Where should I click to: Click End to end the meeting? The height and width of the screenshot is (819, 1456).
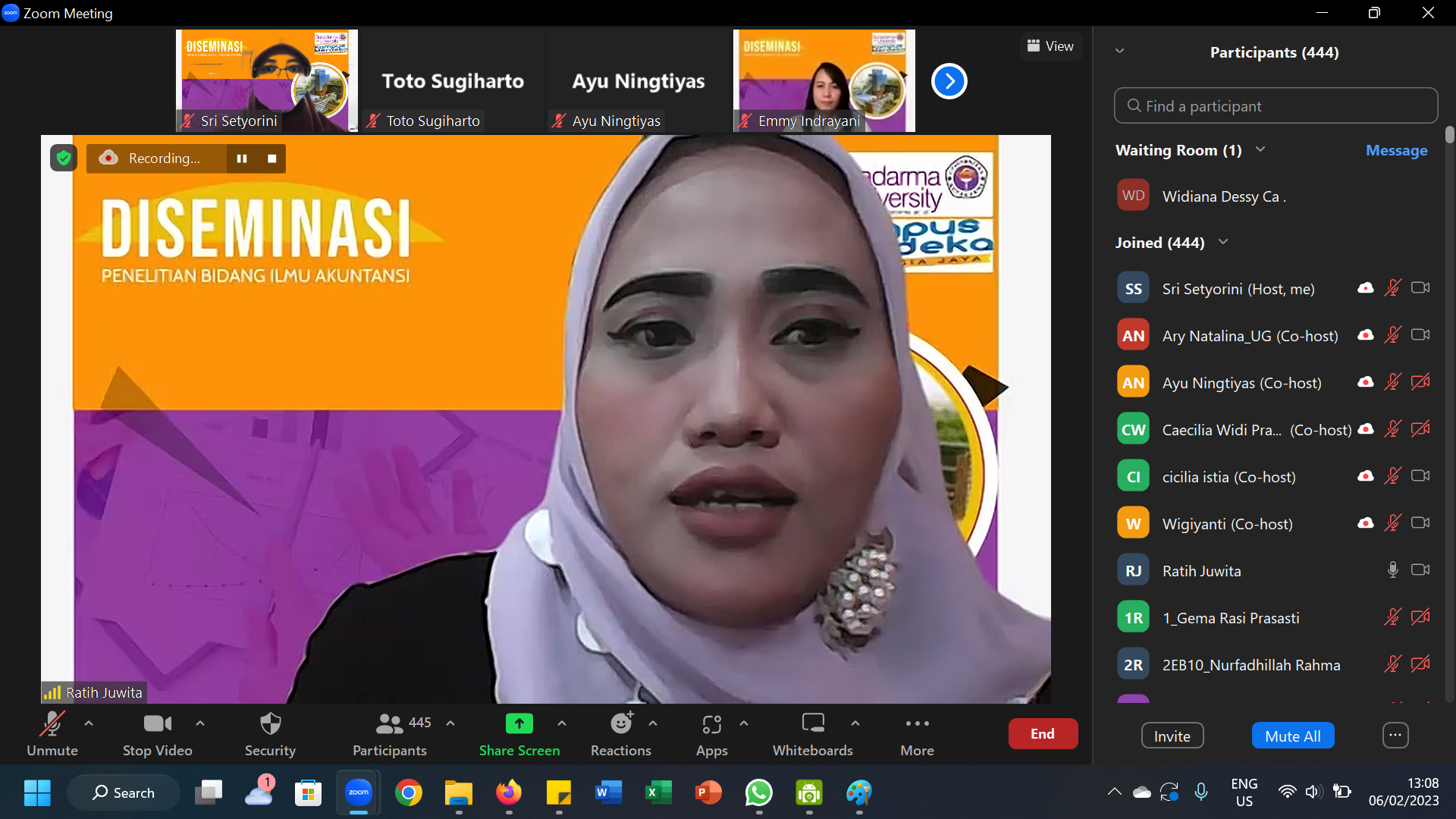(x=1043, y=733)
